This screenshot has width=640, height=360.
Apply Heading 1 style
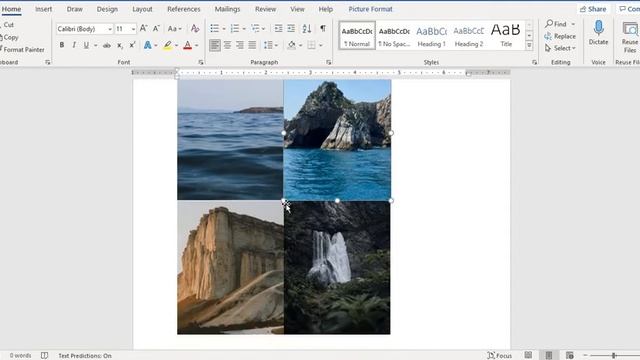(x=431, y=36)
